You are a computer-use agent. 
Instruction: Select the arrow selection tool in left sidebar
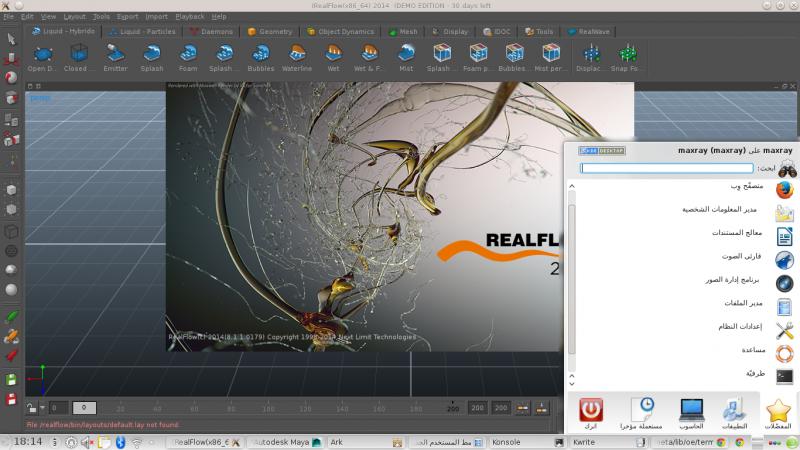(11, 39)
